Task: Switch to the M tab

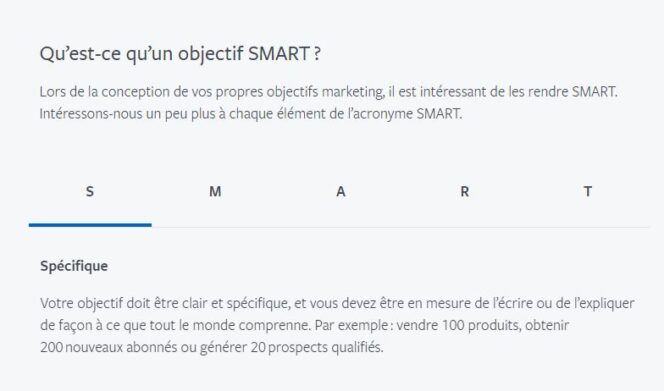Action: (x=215, y=191)
